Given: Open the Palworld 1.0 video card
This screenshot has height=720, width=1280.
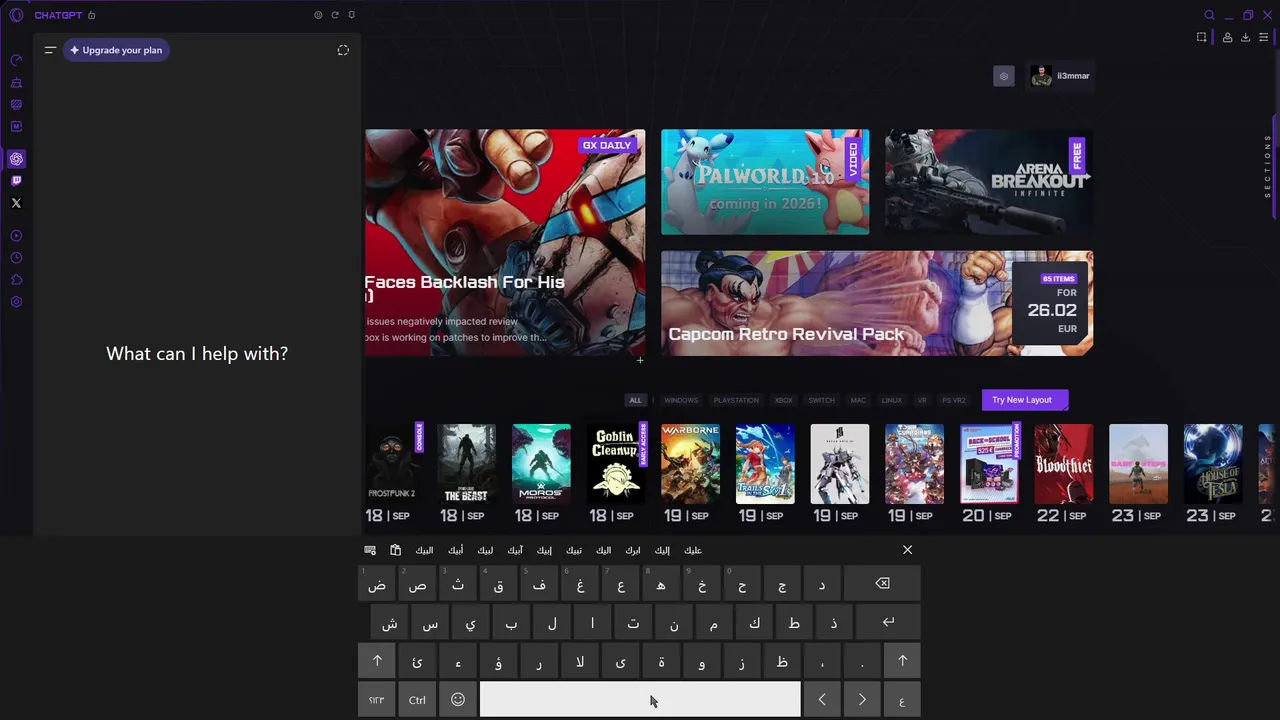Looking at the screenshot, I should [765, 182].
